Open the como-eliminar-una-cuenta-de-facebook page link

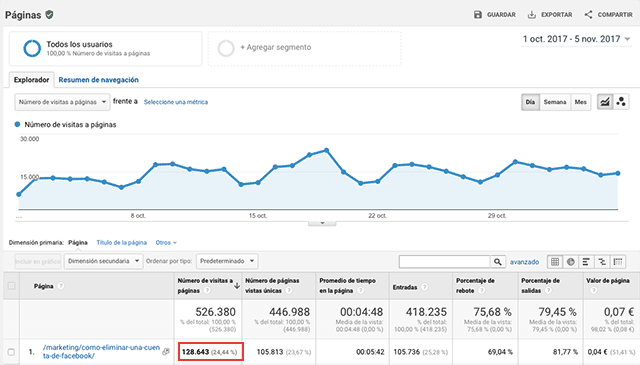[101, 352]
